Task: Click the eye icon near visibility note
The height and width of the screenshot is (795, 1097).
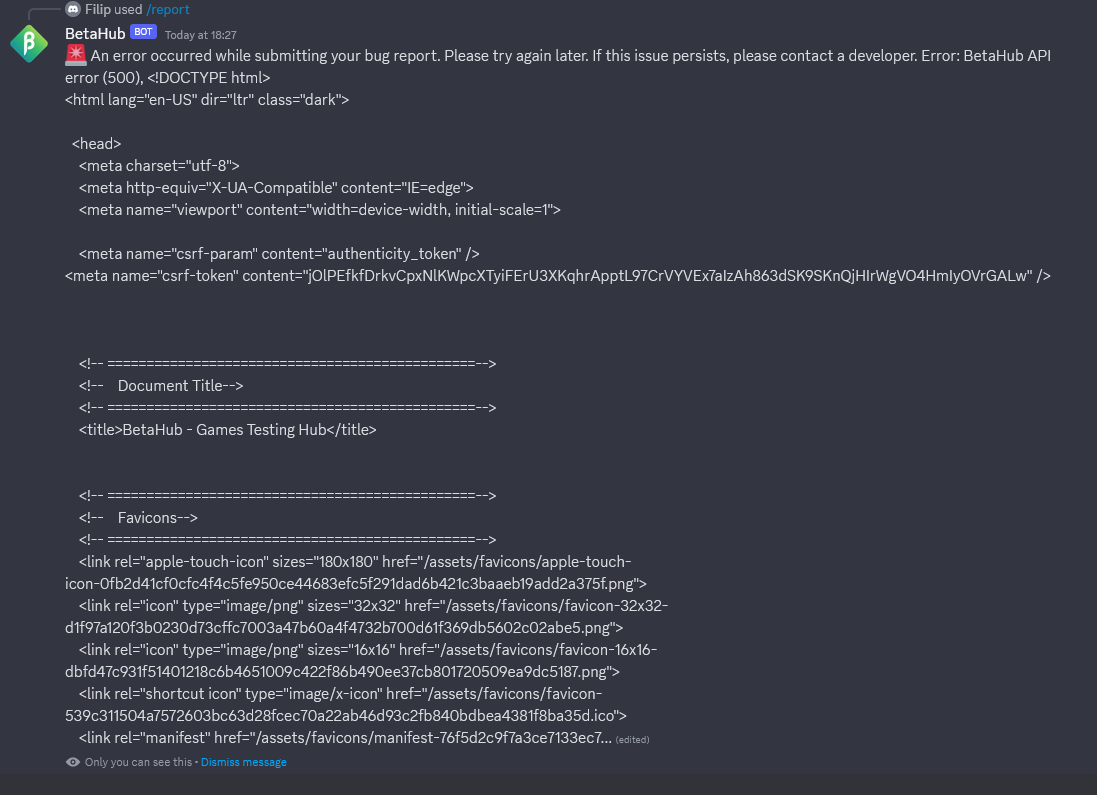Action: tap(73, 762)
